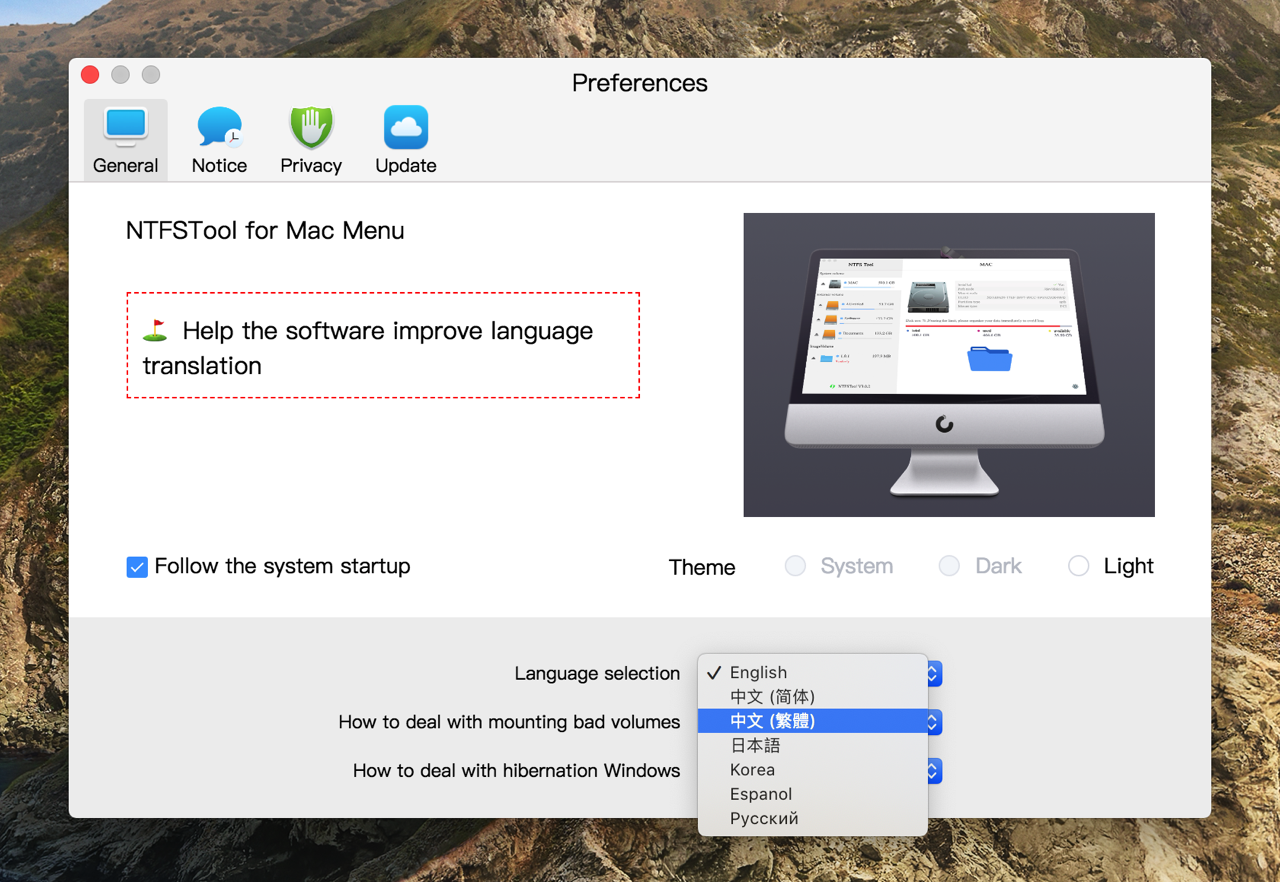Choose Espanol from the language list
Image resolution: width=1280 pixels, height=882 pixels.
pyautogui.click(x=813, y=794)
